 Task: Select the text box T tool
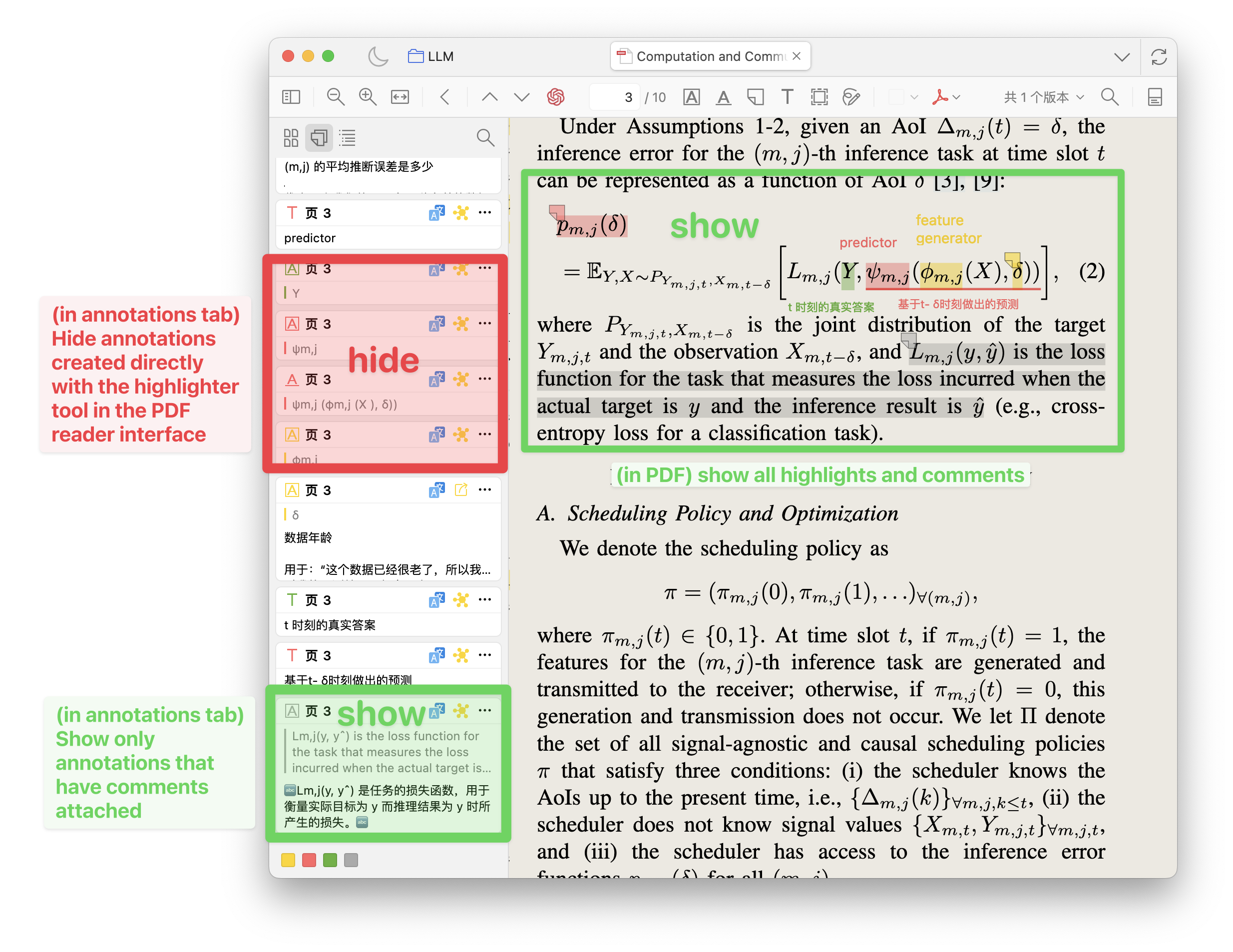[x=787, y=97]
